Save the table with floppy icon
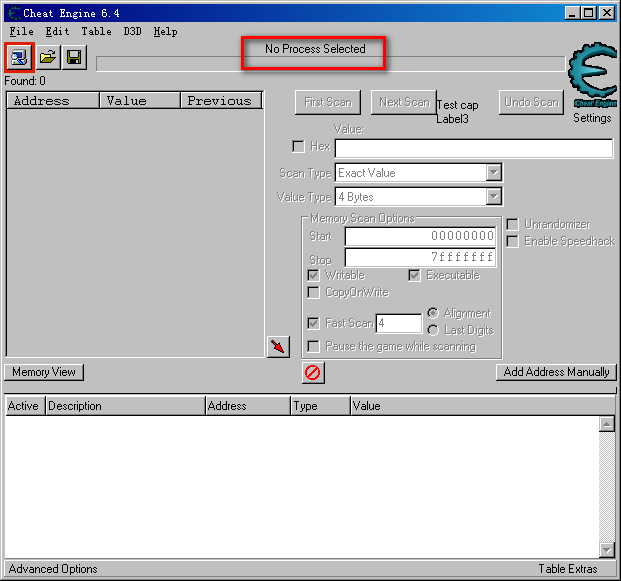This screenshot has width=621, height=581. point(74,57)
